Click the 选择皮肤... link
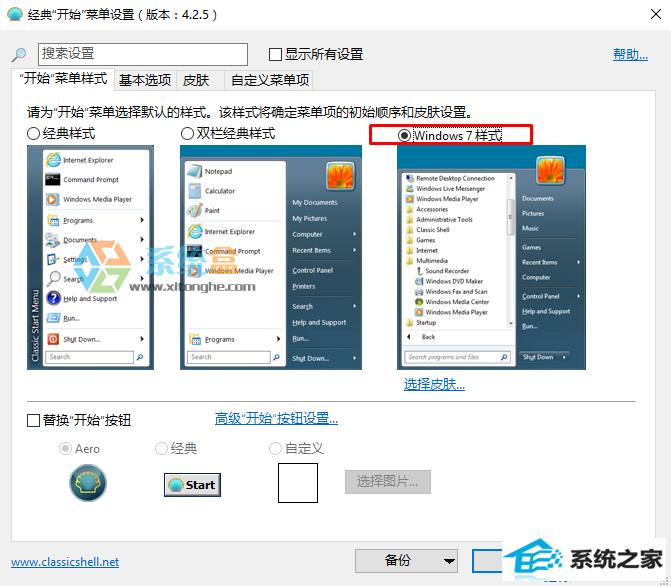Image resolution: width=671 pixels, height=586 pixels. tap(434, 384)
